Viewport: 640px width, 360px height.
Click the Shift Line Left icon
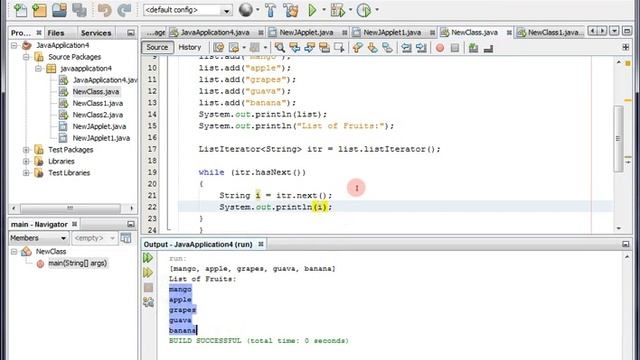click(406, 48)
